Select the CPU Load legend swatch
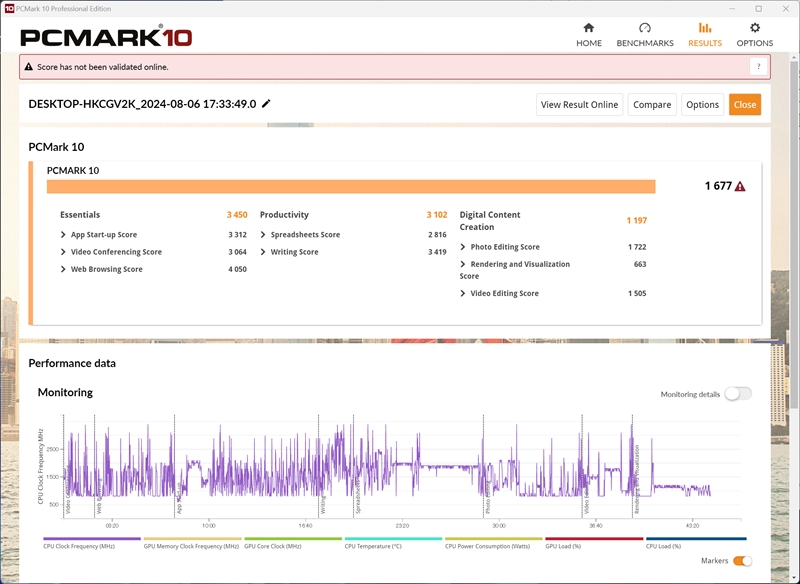The width and height of the screenshot is (800, 584). 696,539
